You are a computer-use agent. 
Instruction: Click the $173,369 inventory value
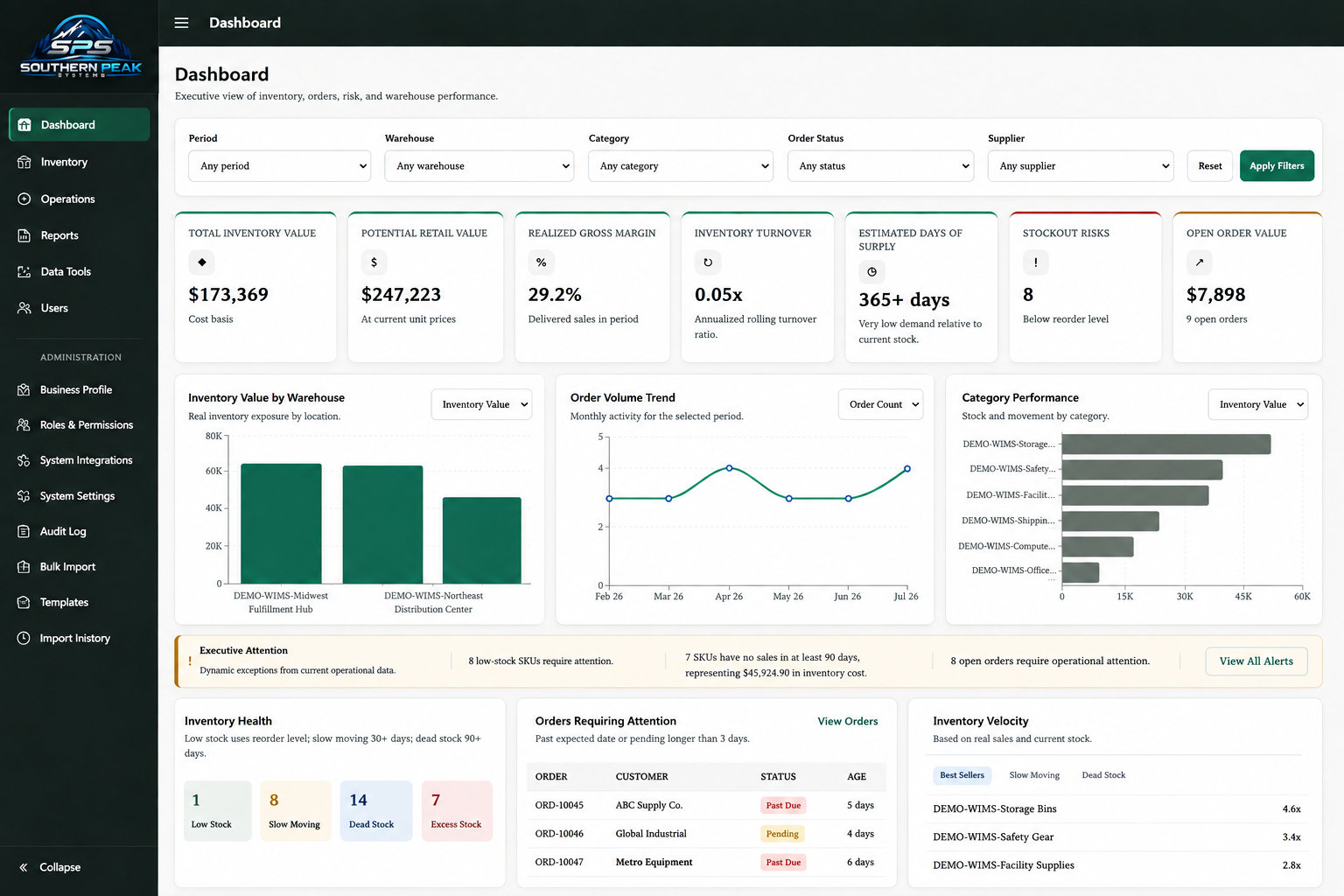tap(228, 295)
